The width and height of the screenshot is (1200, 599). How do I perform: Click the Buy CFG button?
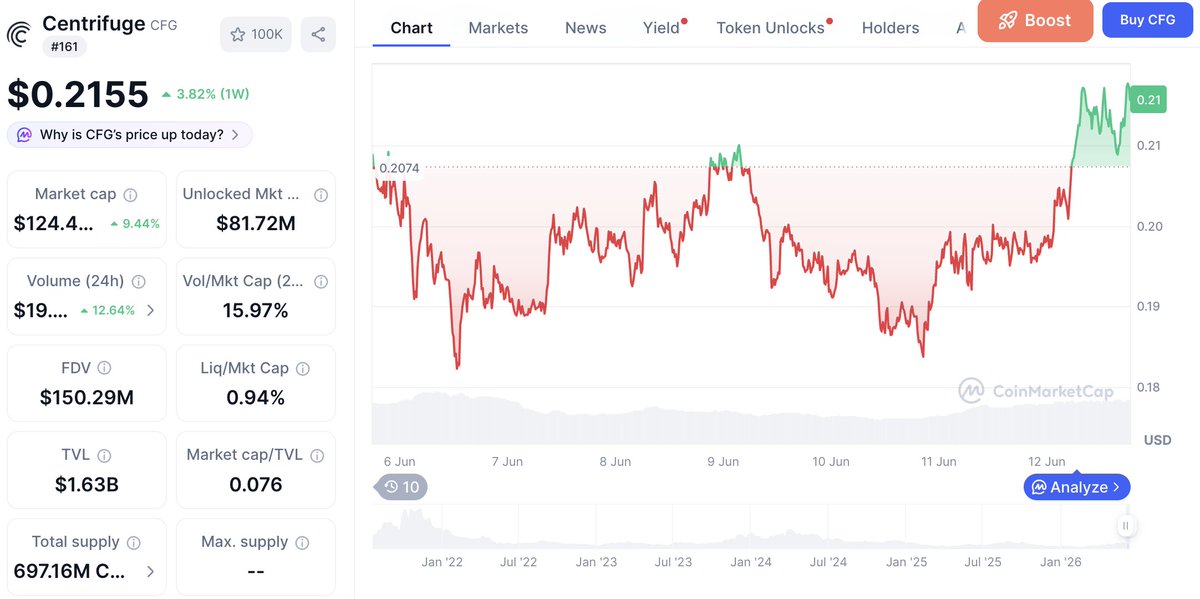click(x=1147, y=20)
